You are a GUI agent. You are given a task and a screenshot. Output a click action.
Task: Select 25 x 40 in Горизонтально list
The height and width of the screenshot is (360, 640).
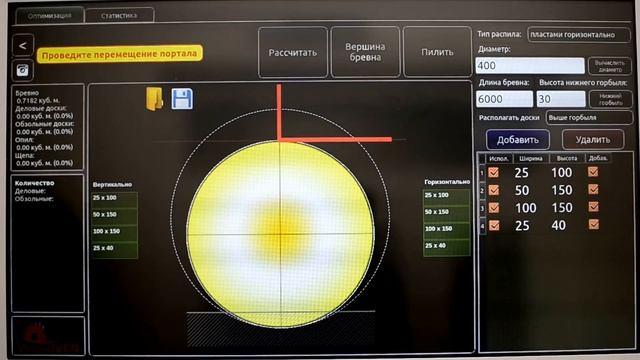447,248
